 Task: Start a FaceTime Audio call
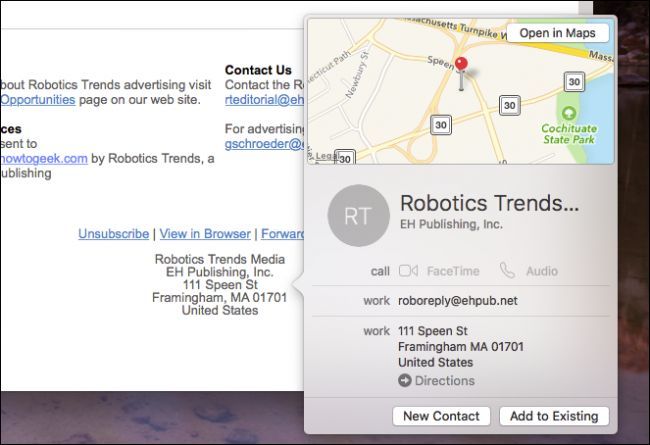pos(508,271)
